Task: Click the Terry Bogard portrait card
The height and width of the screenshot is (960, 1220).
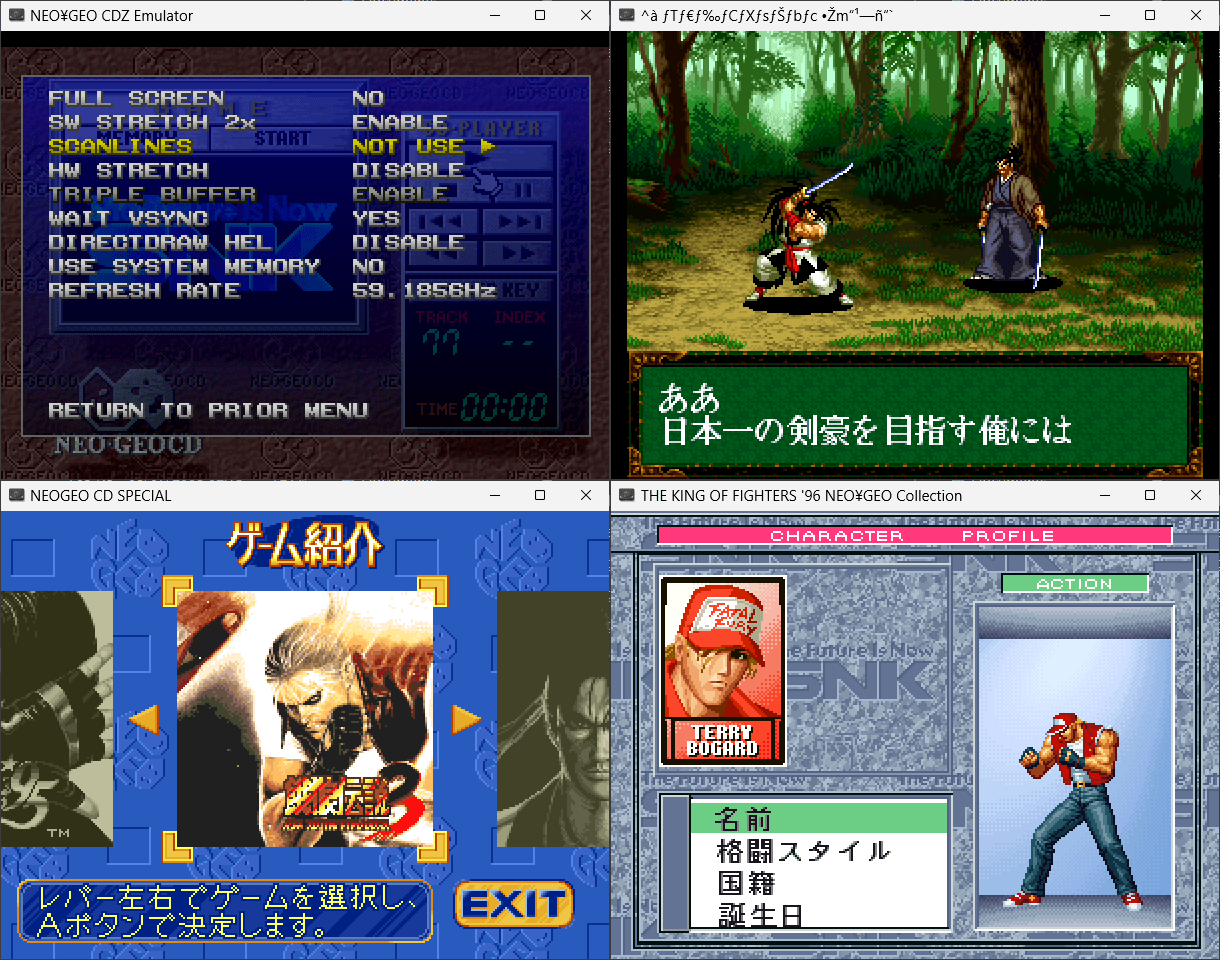Action: [724, 670]
